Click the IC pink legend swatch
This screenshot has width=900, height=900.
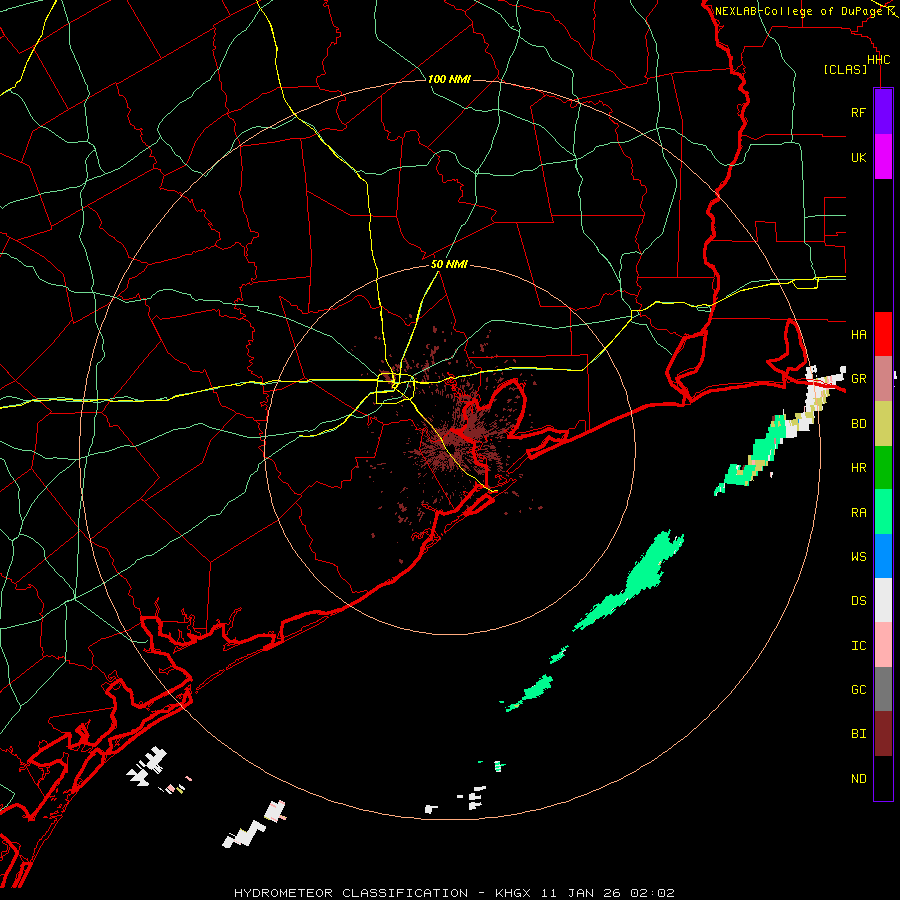pyautogui.click(x=883, y=645)
